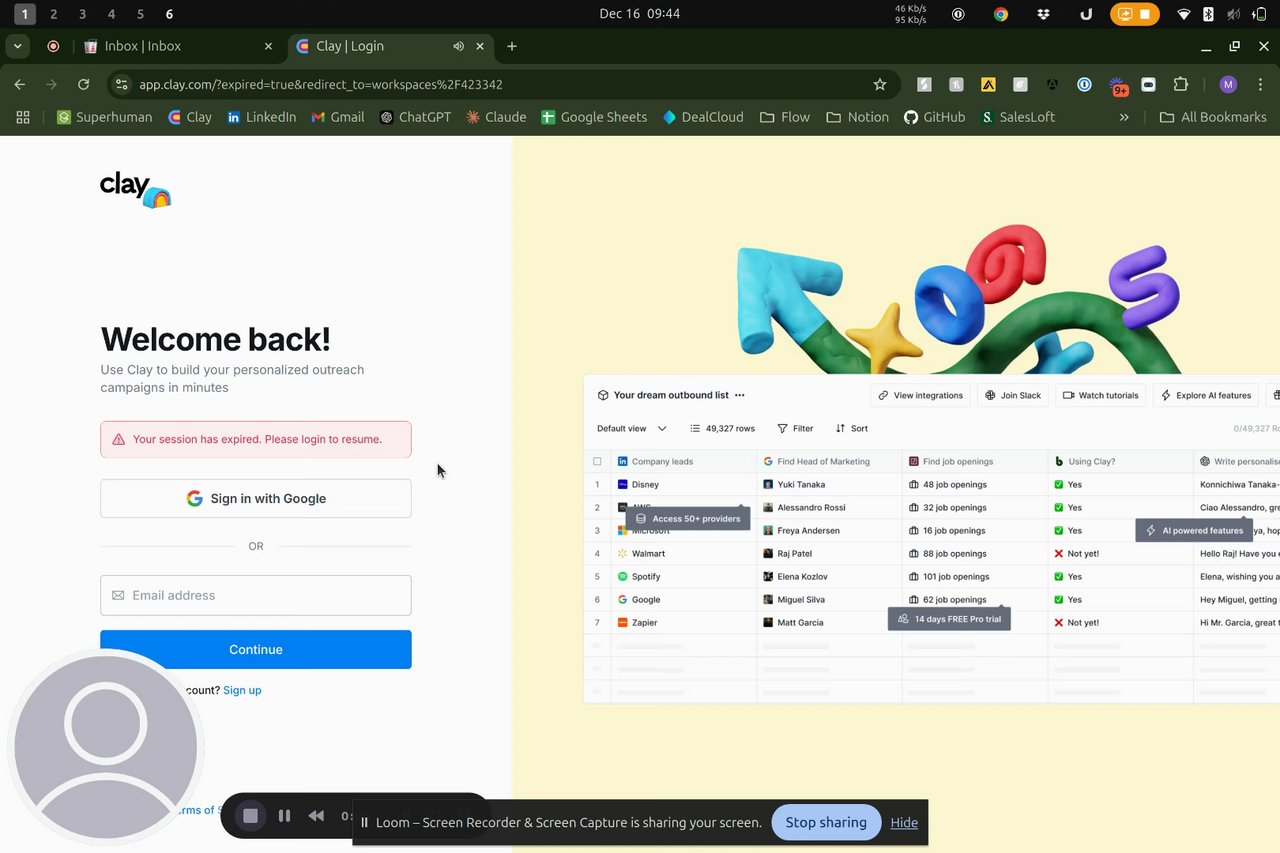This screenshot has width=1280, height=853.
Task: Open the Clay bookmark
Action: [190, 117]
